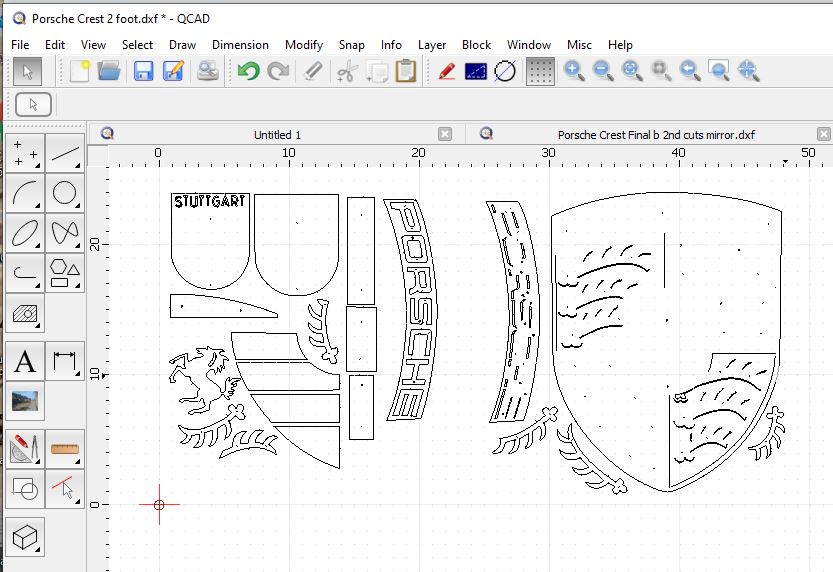This screenshot has height=572, width=833.
Task: Close the Untitled 1 document tab
Action: pyautogui.click(x=445, y=134)
